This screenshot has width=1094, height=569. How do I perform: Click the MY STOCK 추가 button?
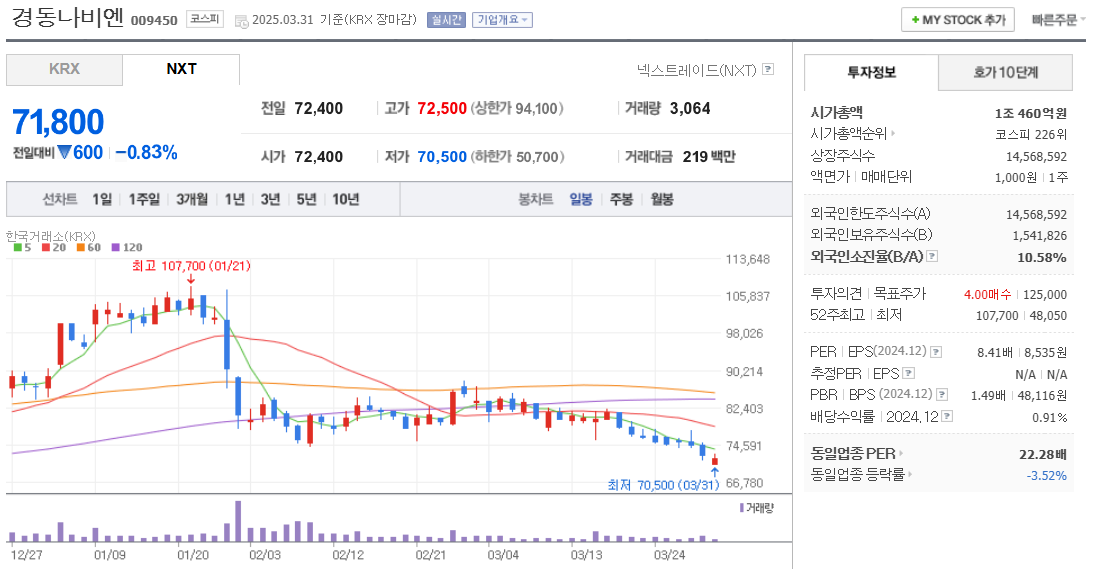[x=957, y=20]
